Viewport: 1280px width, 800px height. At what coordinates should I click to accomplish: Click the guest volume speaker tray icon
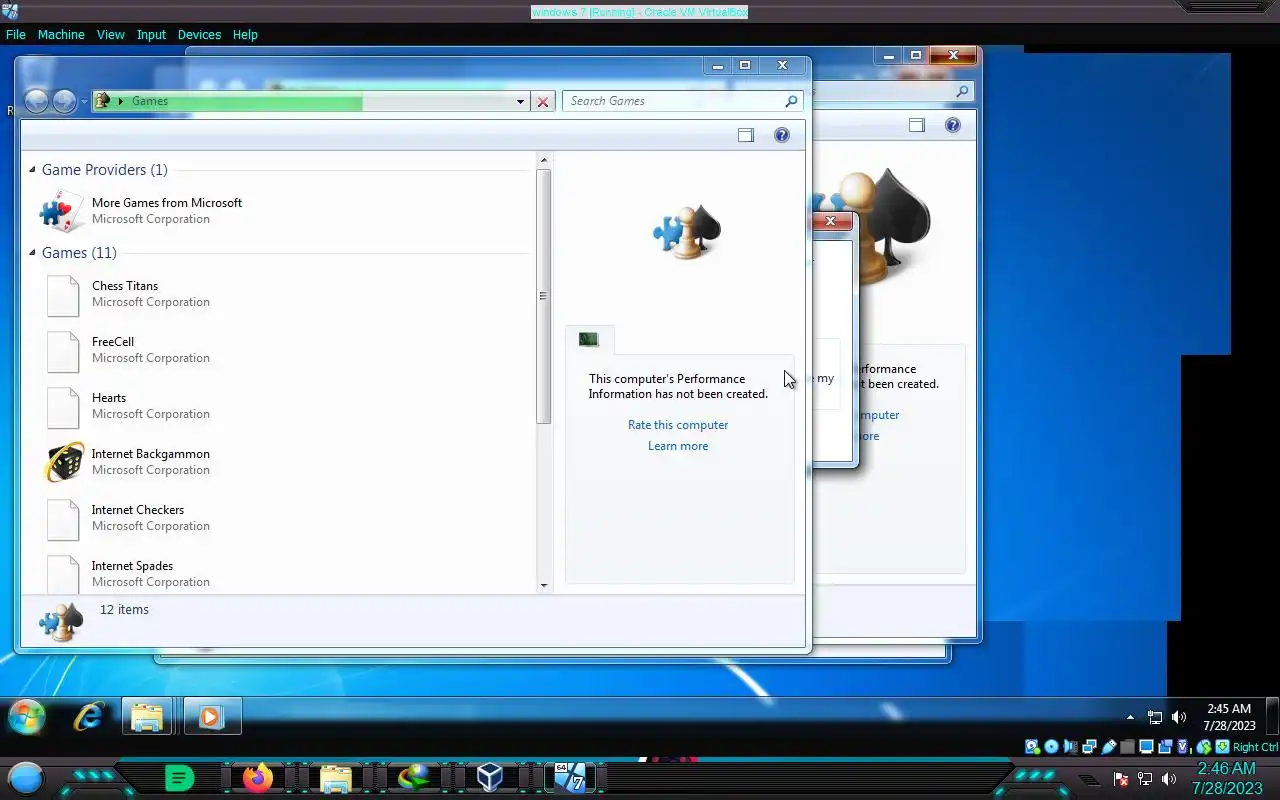point(1179,717)
